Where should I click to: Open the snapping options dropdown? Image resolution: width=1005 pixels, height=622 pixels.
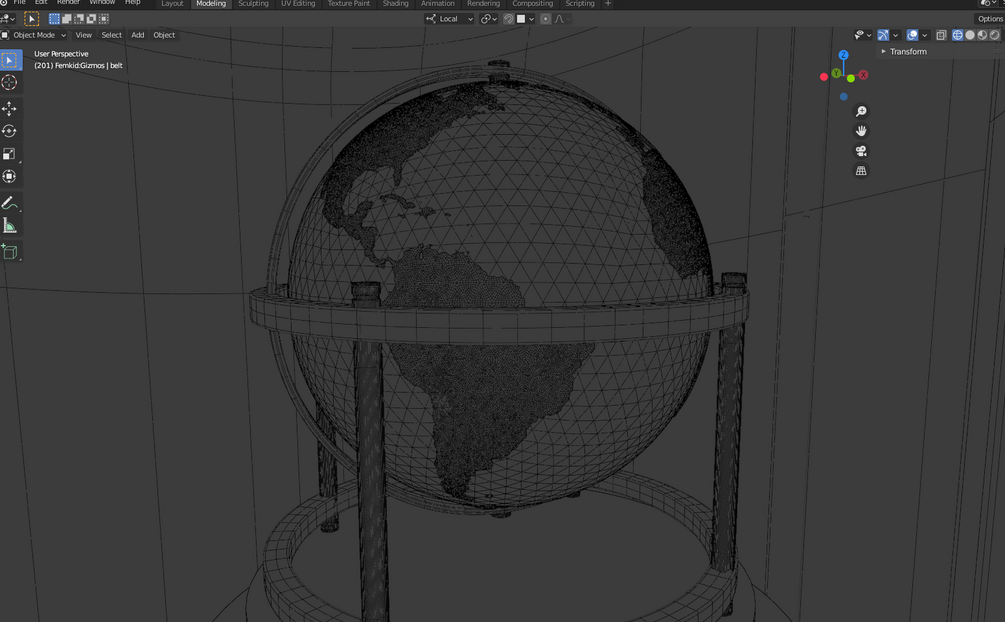526,19
